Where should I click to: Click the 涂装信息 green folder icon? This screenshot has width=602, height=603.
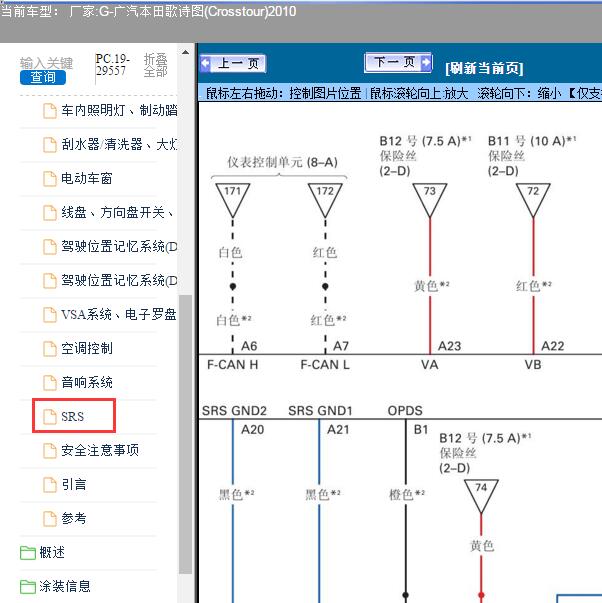click(x=27, y=587)
